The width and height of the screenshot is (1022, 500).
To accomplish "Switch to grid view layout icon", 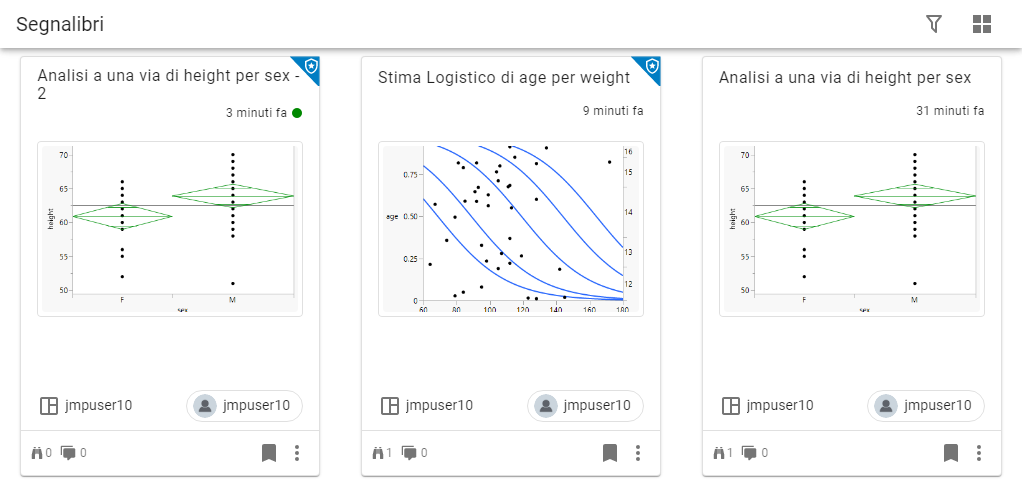I will (982, 24).
